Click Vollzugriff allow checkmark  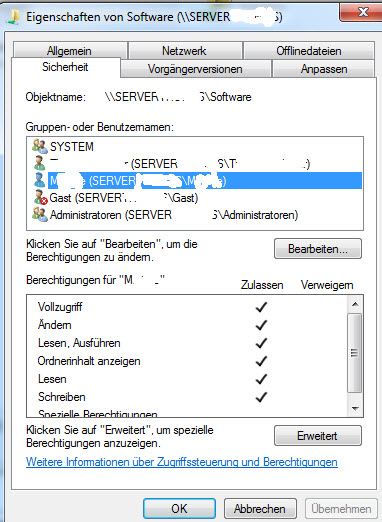[x=261, y=307]
